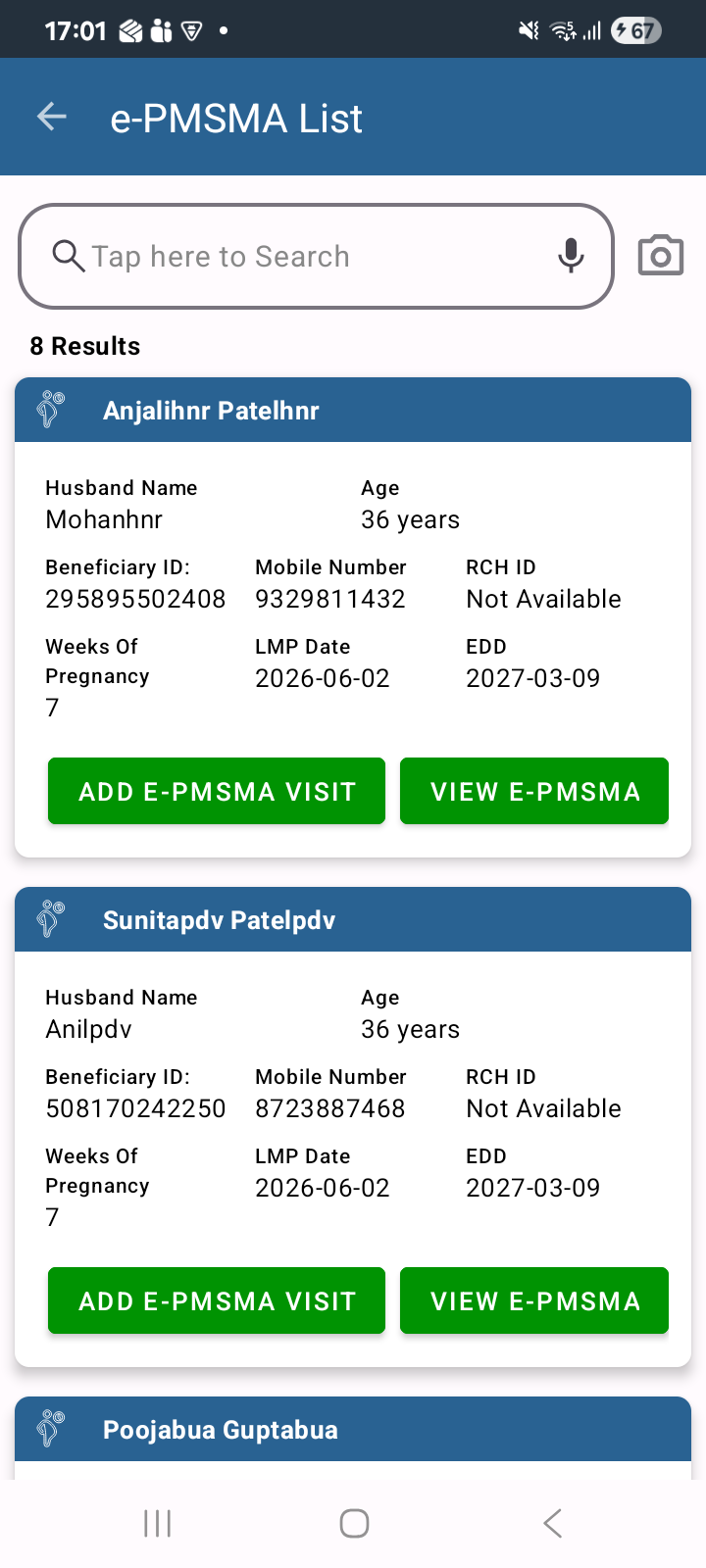Viewport: 706px width, 1568px height.
Task: Tap the back arrow in header
Action: 52,118
